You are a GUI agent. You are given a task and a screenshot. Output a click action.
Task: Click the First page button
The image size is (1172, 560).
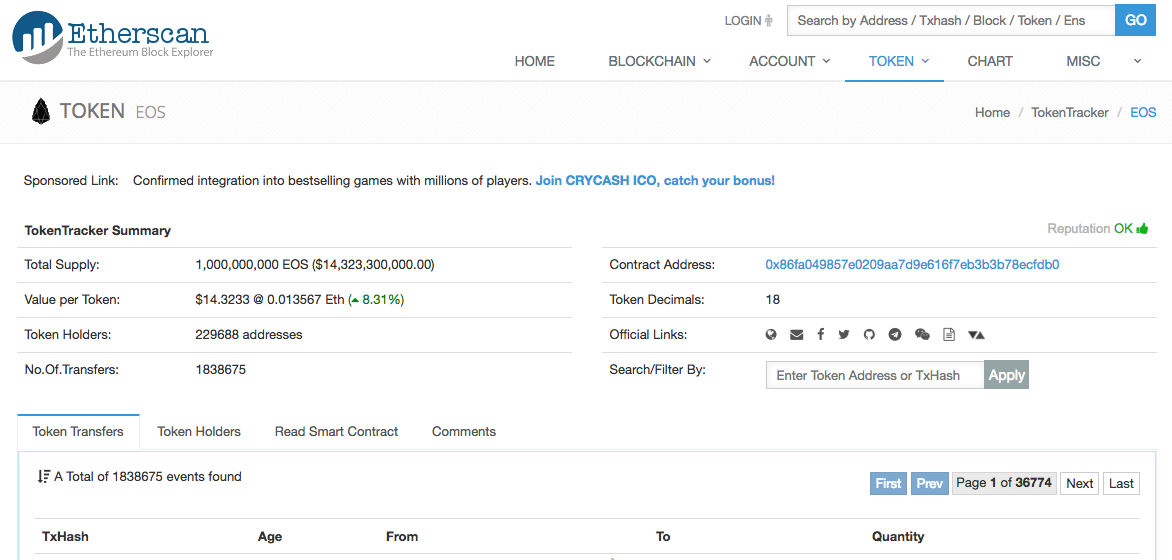(888, 484)
